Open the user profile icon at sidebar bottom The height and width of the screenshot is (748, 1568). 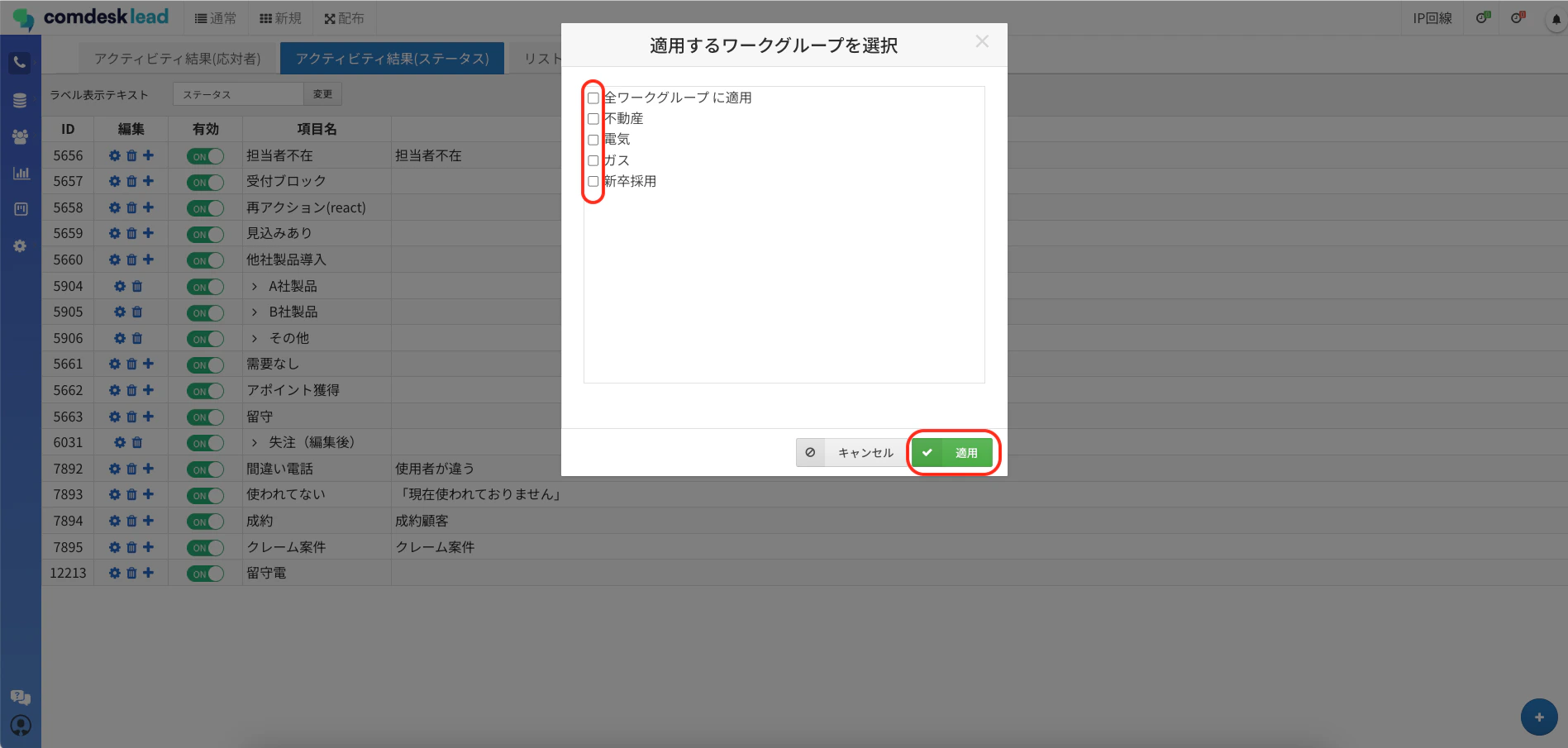pyautogui.click(x=21, y=726)
